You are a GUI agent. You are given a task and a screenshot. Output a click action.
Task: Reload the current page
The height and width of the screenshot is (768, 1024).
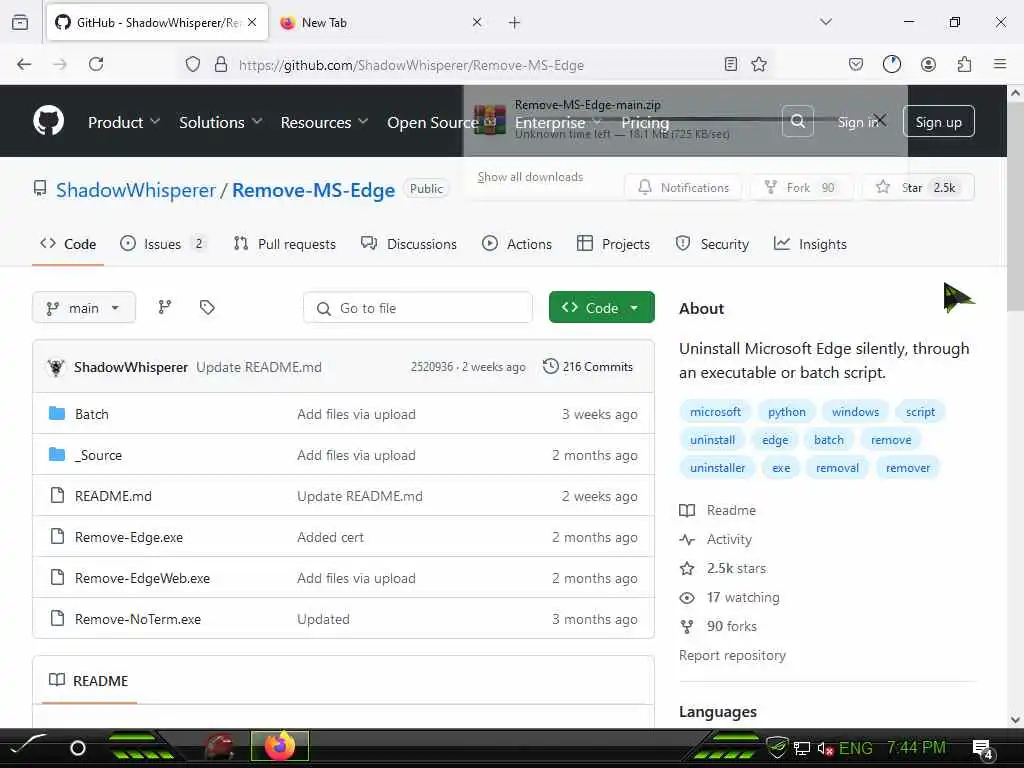point(96,64)
